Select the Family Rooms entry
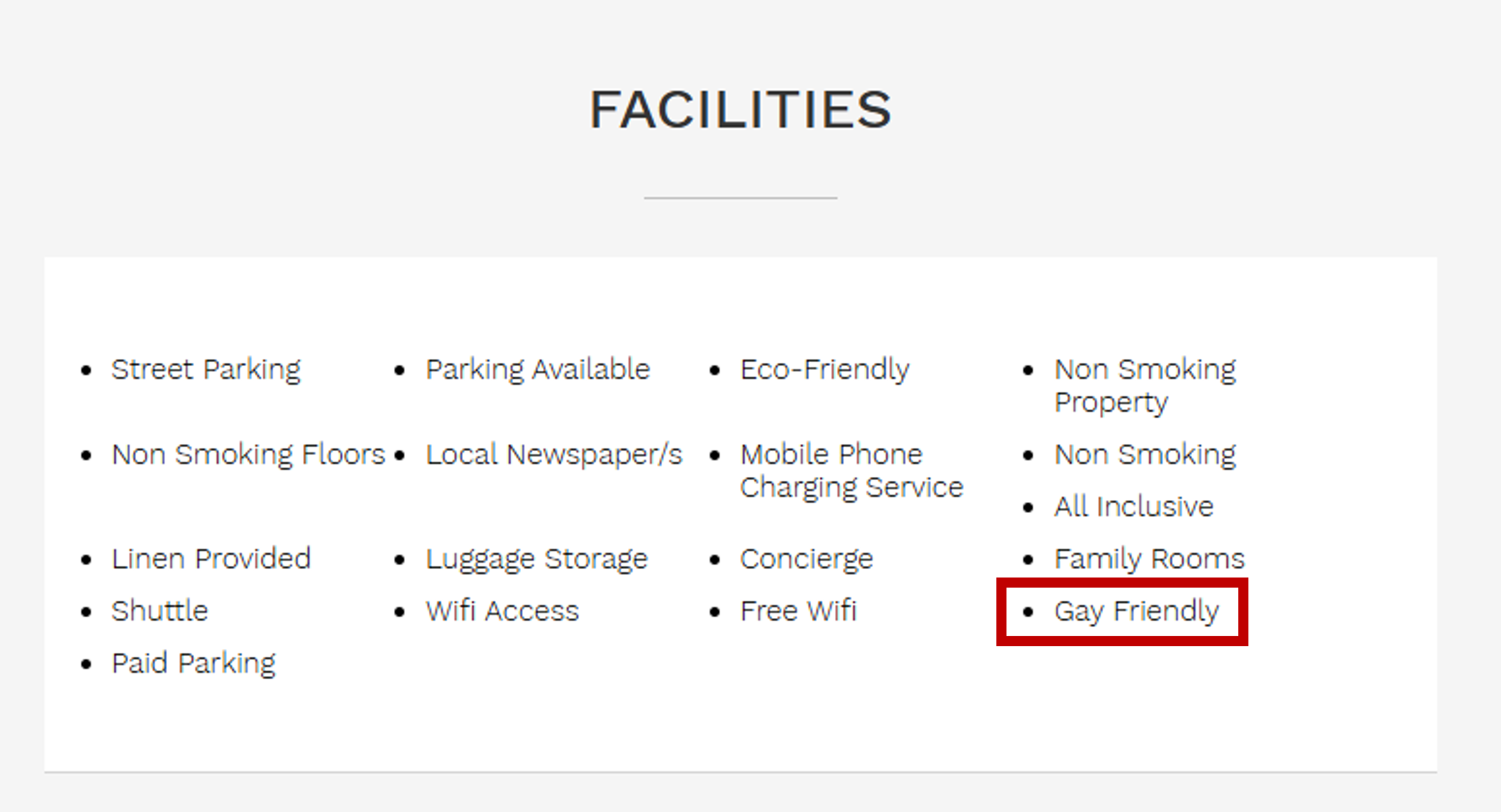The width and height of the screenshot is (1501, 812). pos(1149,558)
